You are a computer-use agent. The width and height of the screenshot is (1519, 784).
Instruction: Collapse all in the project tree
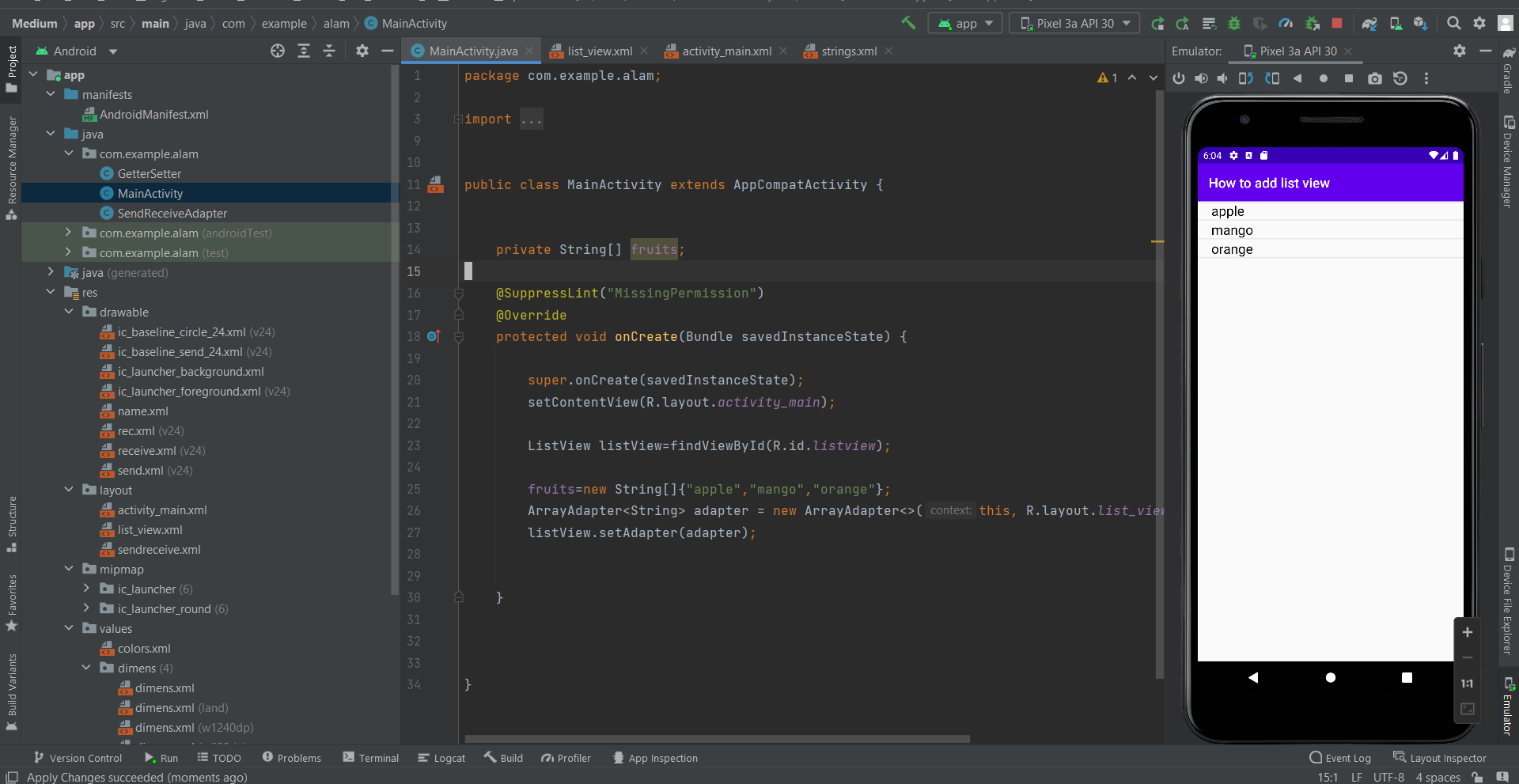(x=329, y=51)
